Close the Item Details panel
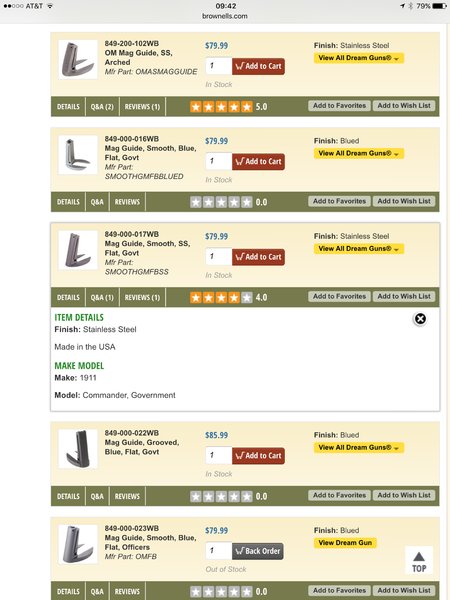 tap(420, 319)
